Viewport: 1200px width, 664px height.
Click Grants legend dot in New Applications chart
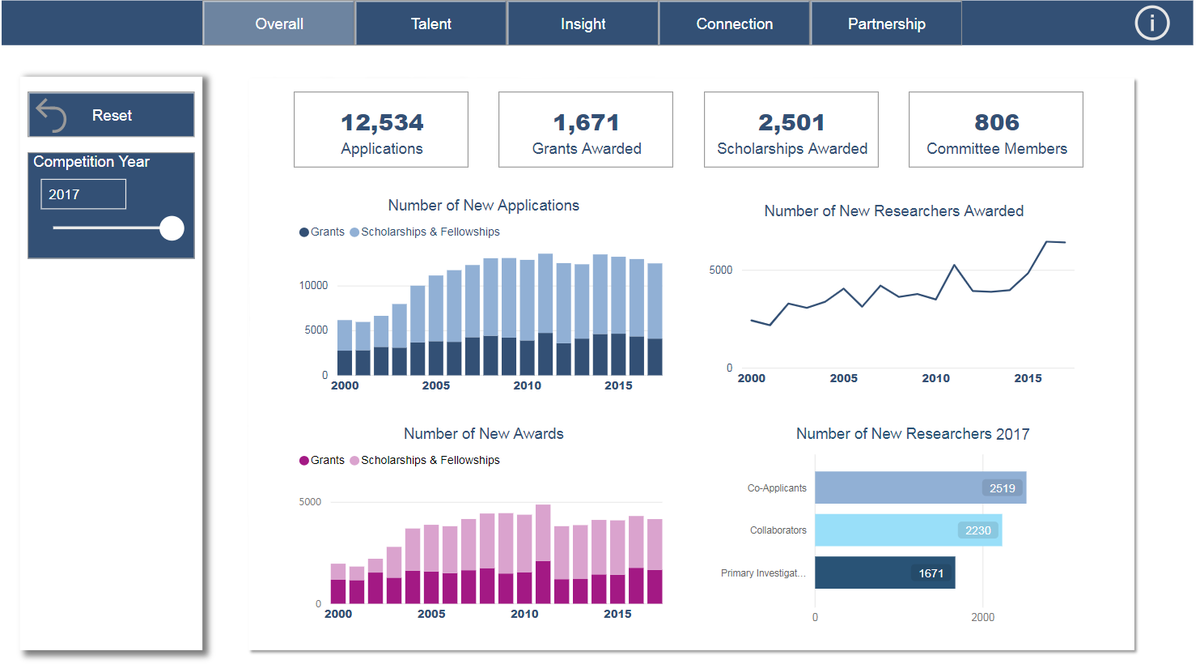(x=304, y=232)
